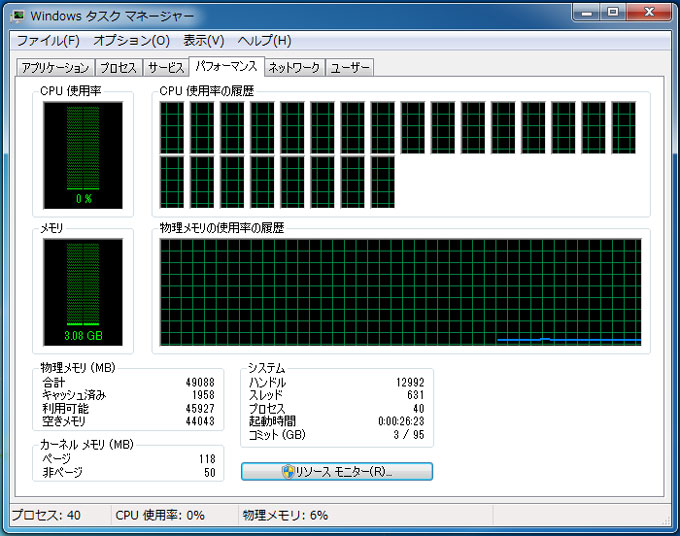Screen dimensions: 680x536
Task: Select the パフォーマンス tab
Action: coord(226,66)
